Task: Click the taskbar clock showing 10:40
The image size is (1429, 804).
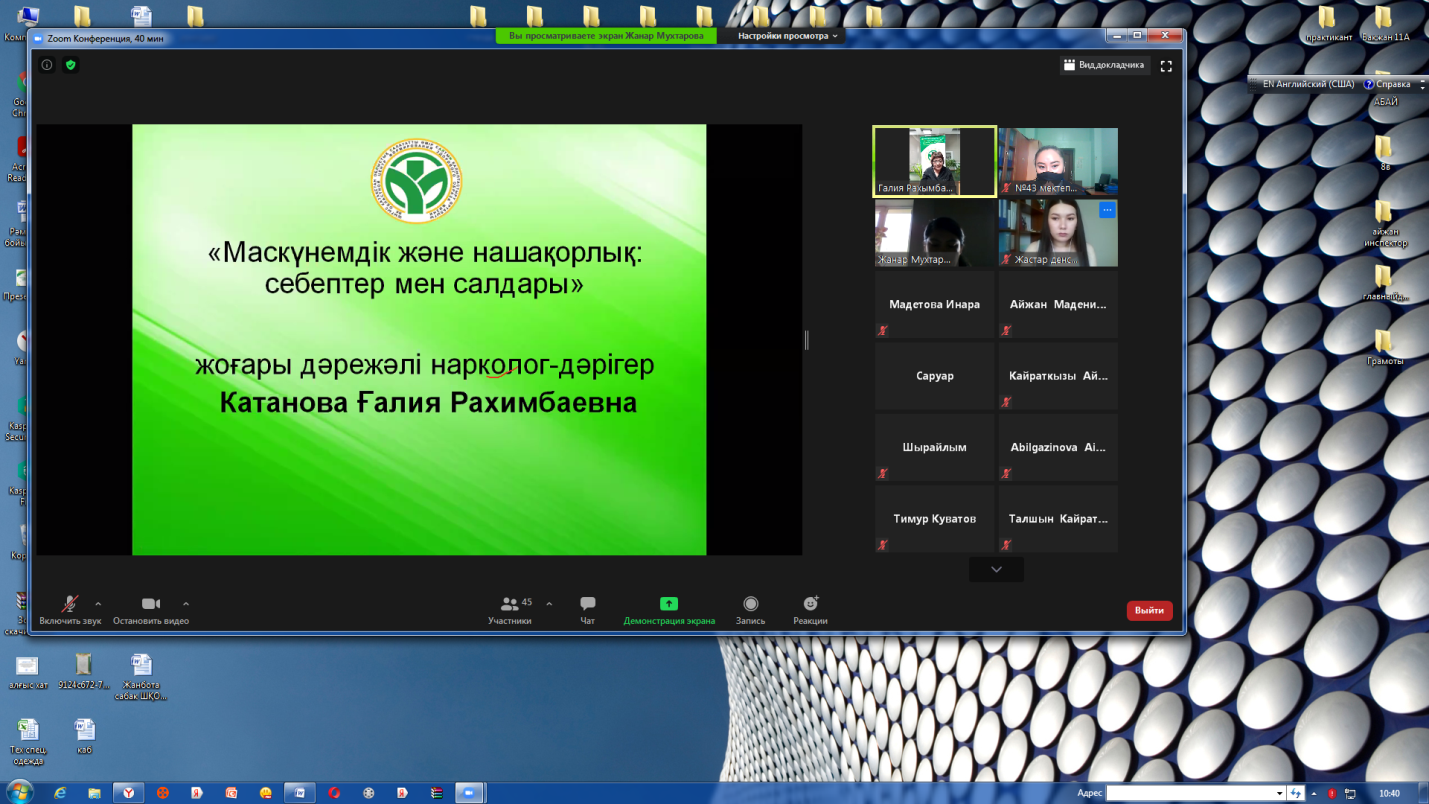Action: pyautogui.click(x=1389, y=793)
